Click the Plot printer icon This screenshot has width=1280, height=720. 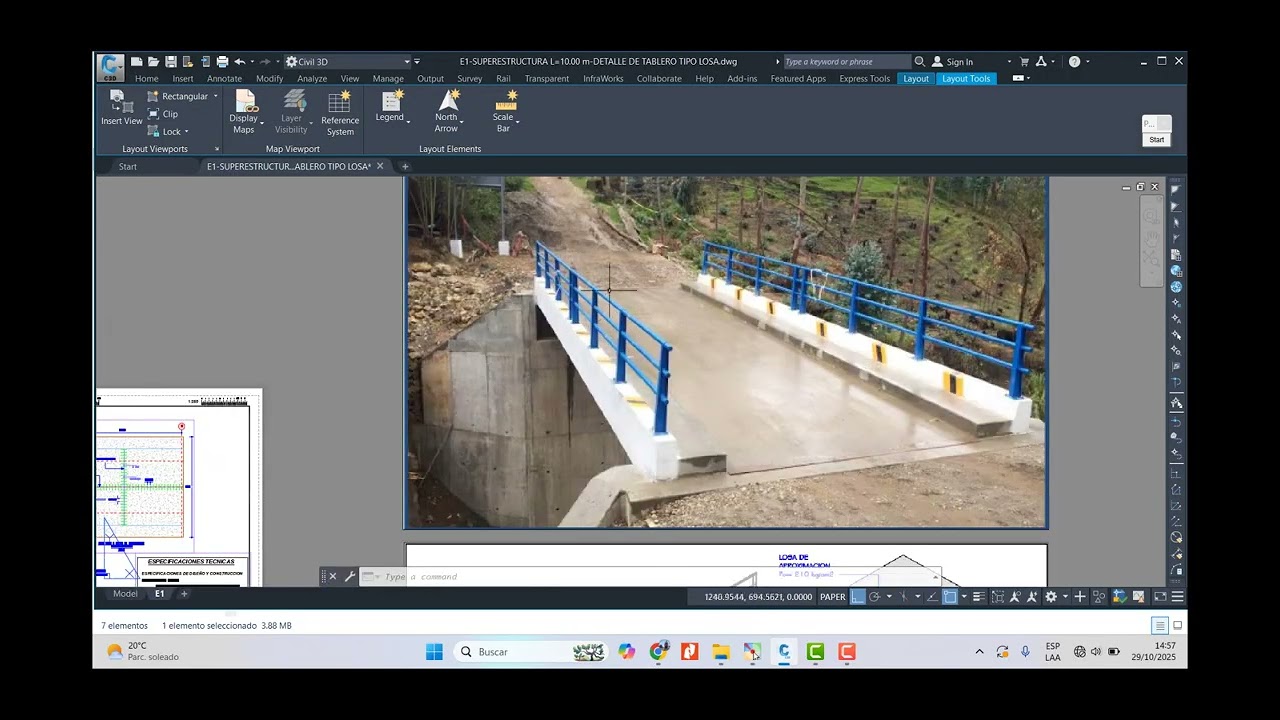(x=222, y=62)
